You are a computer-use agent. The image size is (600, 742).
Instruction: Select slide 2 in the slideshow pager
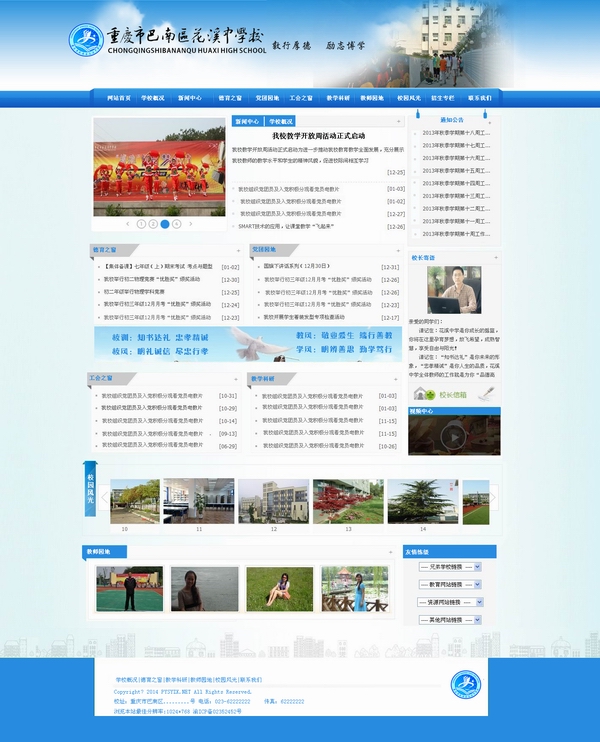tap(153, 224)
